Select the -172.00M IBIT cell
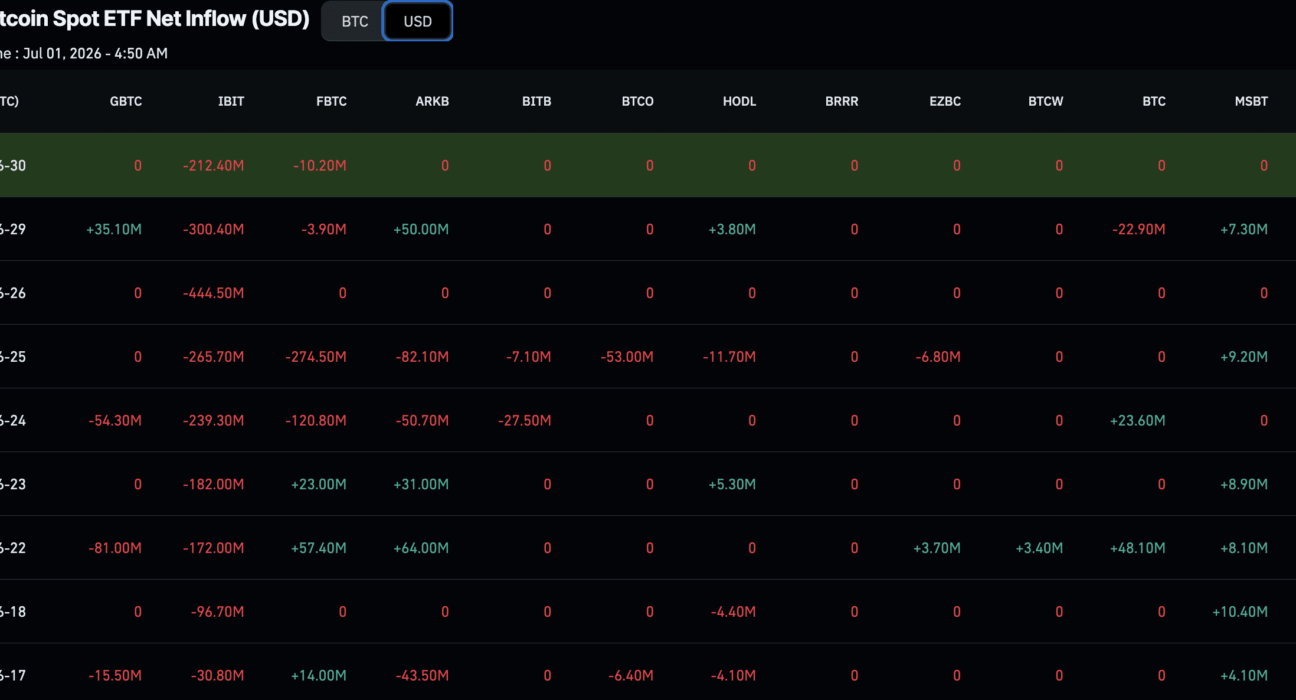The width and height of the screenshot is (1296, 700). (x=213, y=548)
